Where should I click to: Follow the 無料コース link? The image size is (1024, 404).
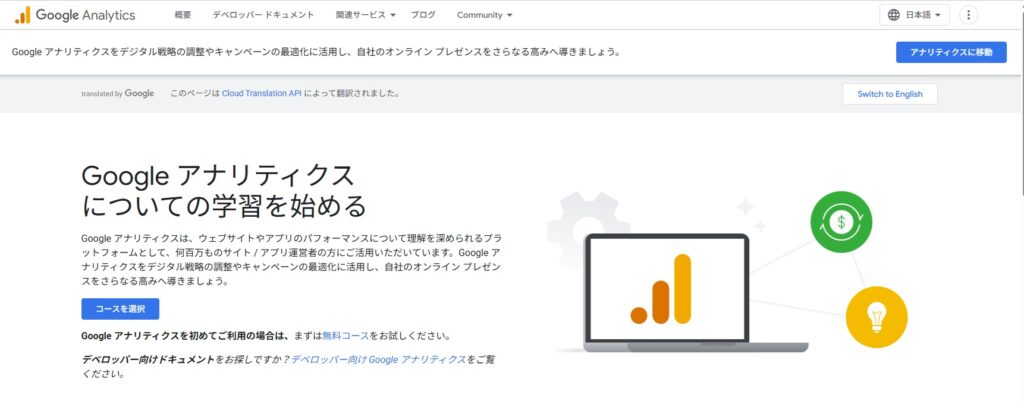[346, 336]
